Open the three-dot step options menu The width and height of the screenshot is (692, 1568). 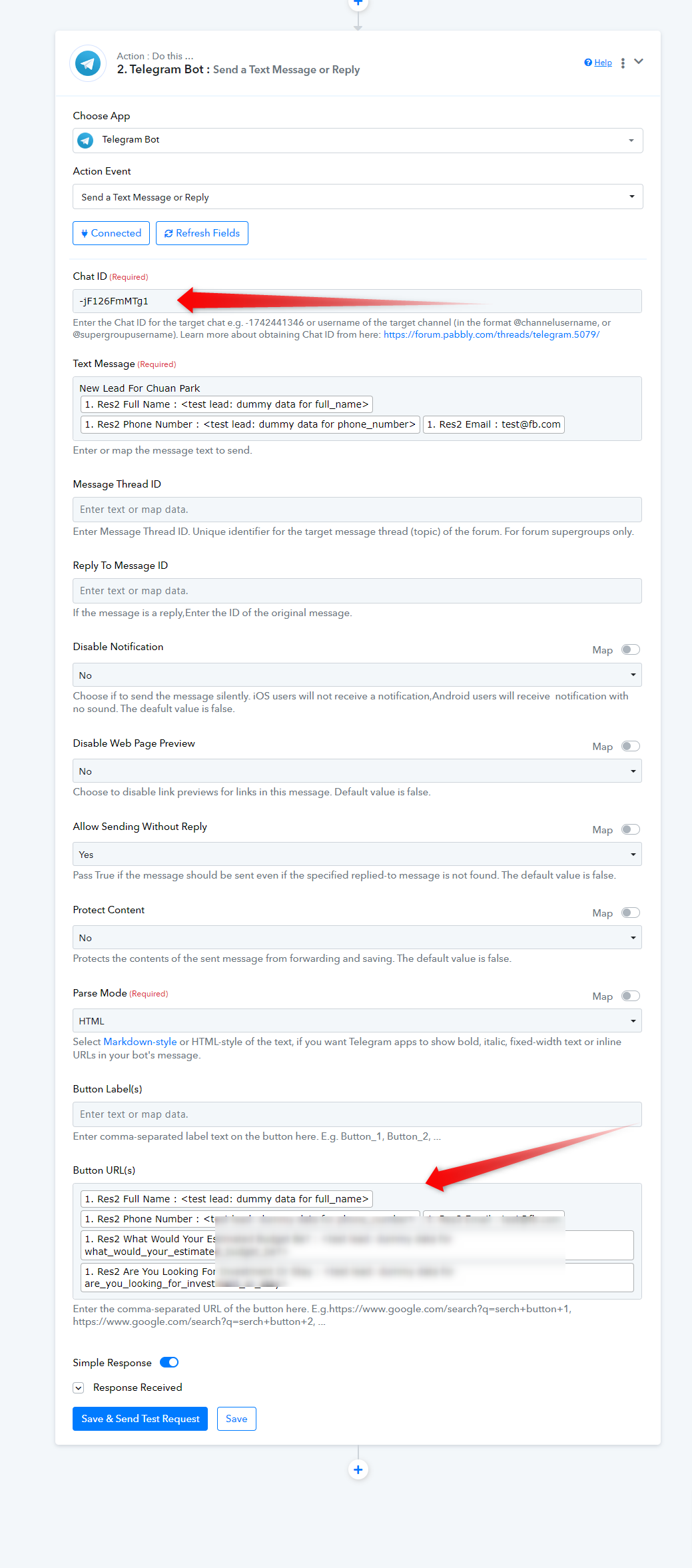pyautogui.click(x=623, y=63)
